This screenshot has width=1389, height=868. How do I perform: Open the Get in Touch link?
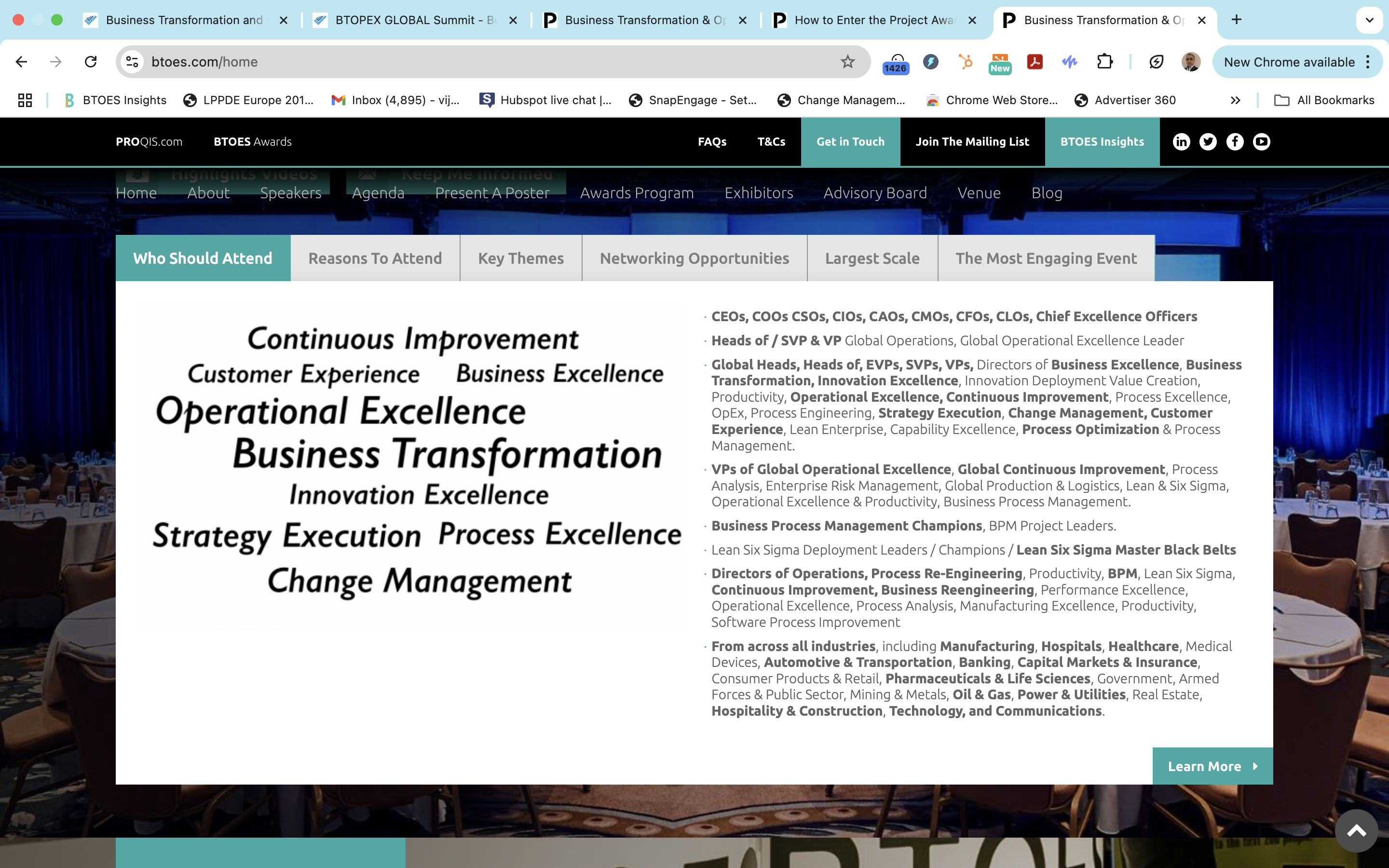click(850, 142)
